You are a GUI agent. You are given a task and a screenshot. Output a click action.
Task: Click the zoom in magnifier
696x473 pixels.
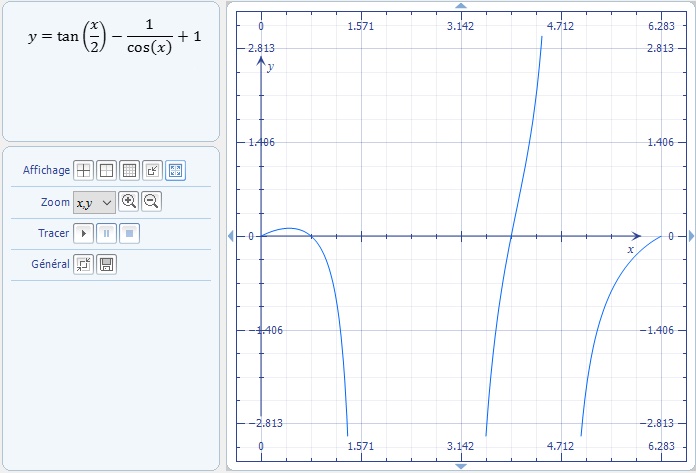pyautogui.click(x=129, y=202)
